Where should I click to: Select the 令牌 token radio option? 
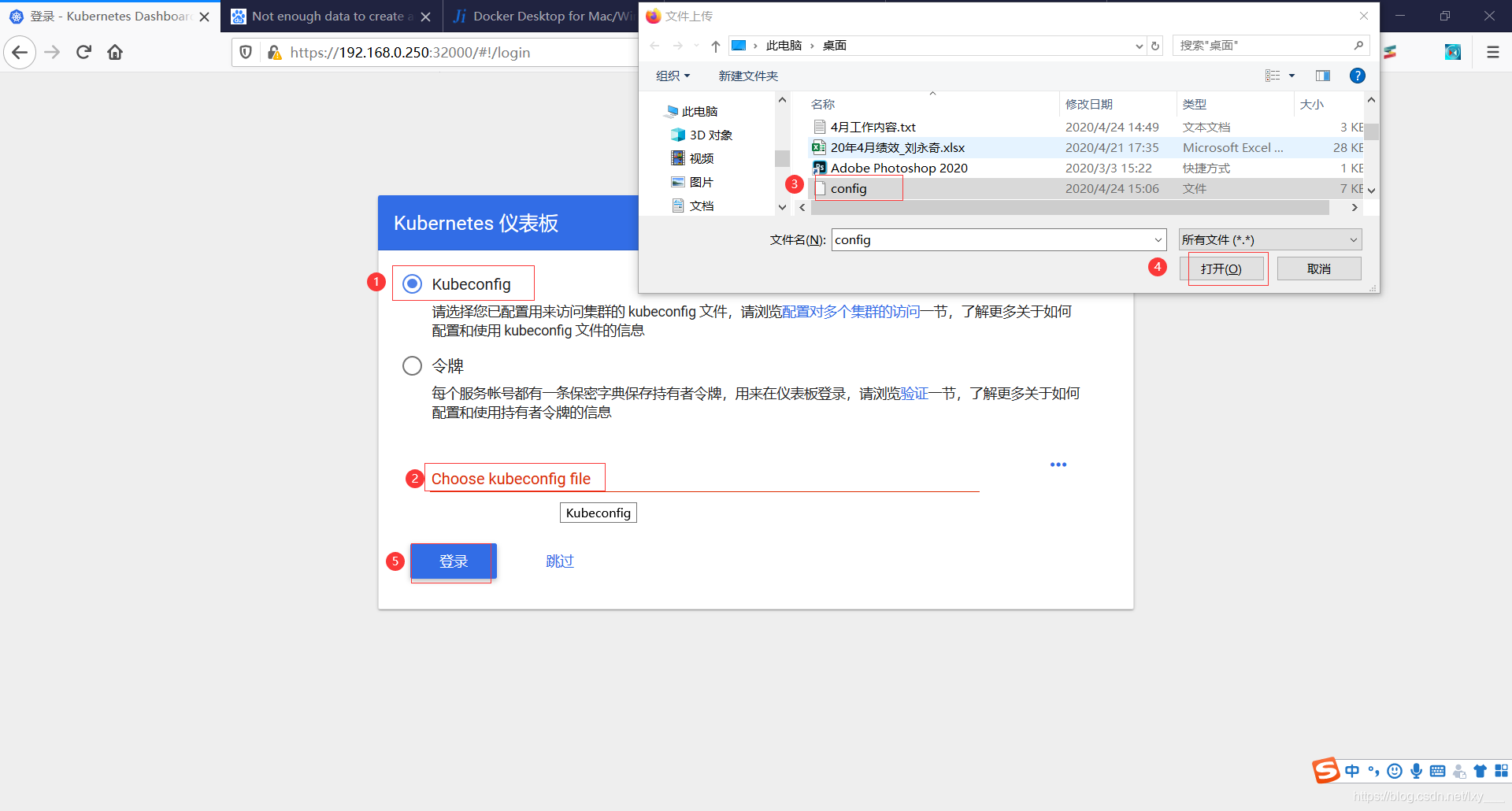(413, 366)
